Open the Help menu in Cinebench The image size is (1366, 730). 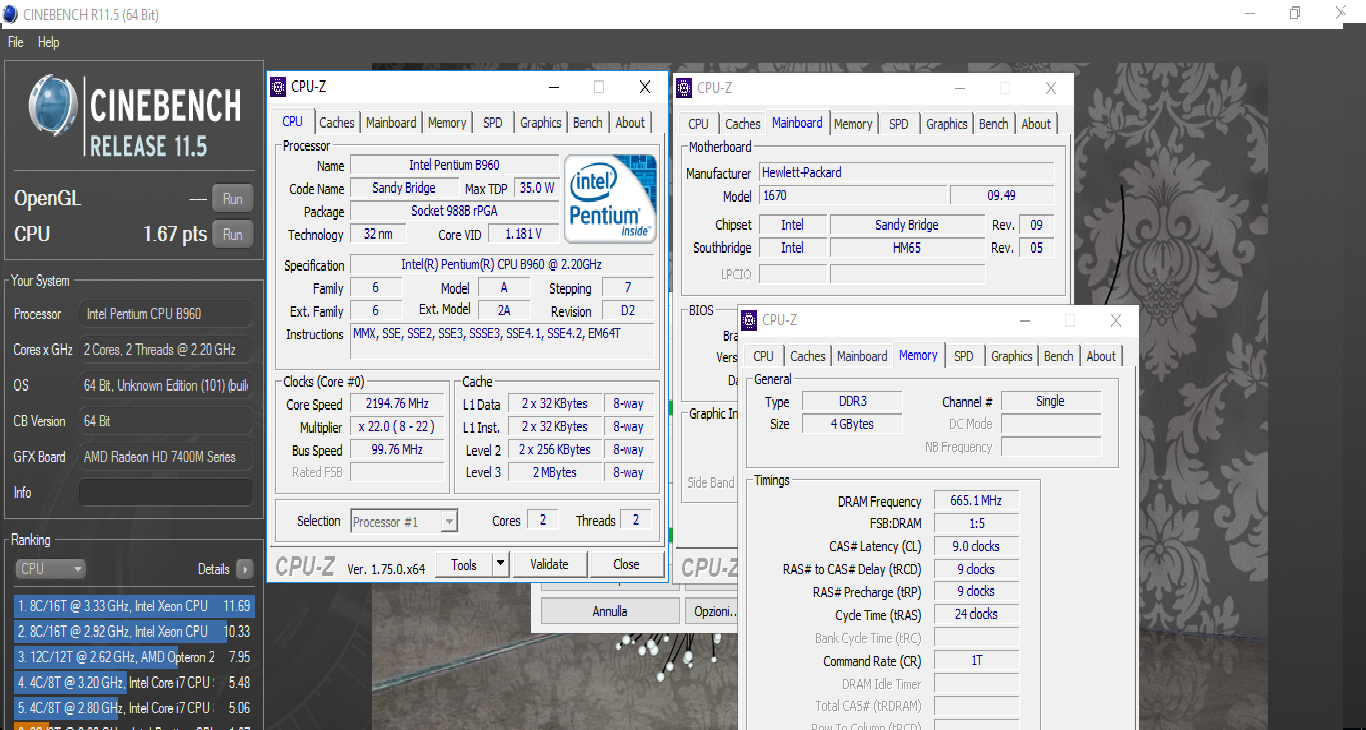point(48,42)
